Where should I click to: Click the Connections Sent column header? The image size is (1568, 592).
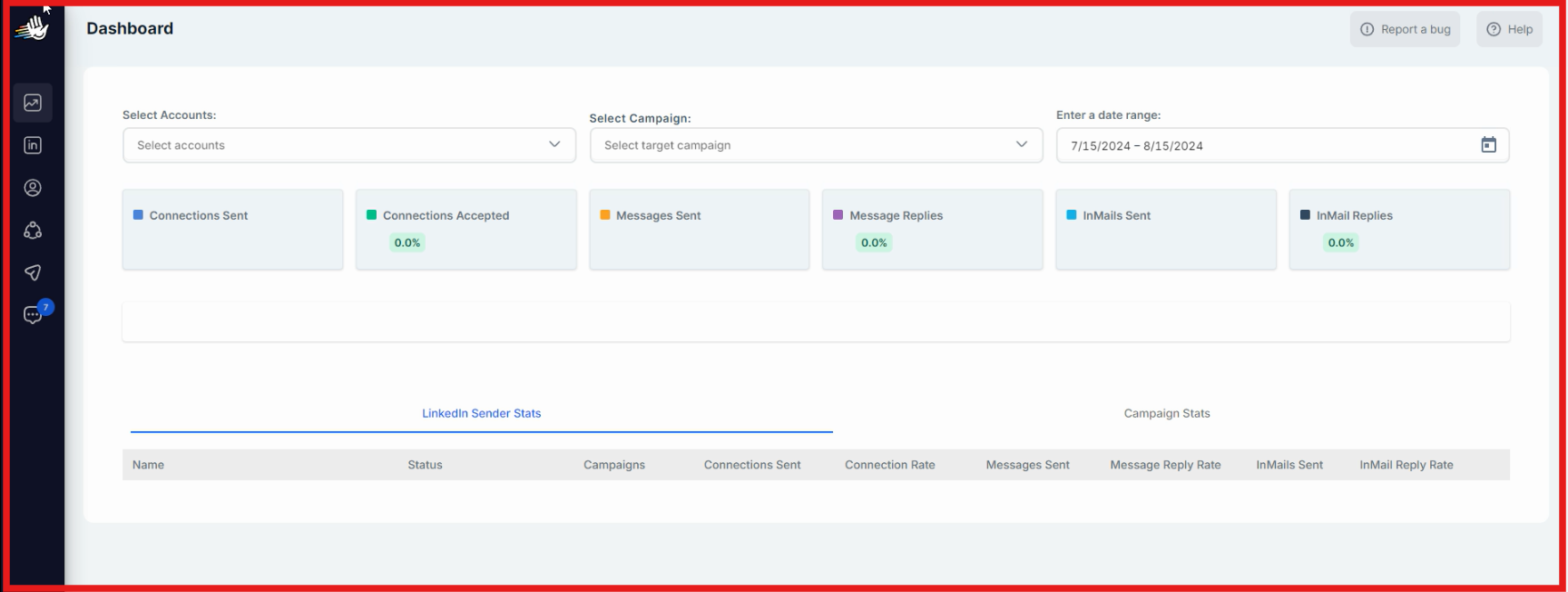pyautogui.click(x=752, y=465)
